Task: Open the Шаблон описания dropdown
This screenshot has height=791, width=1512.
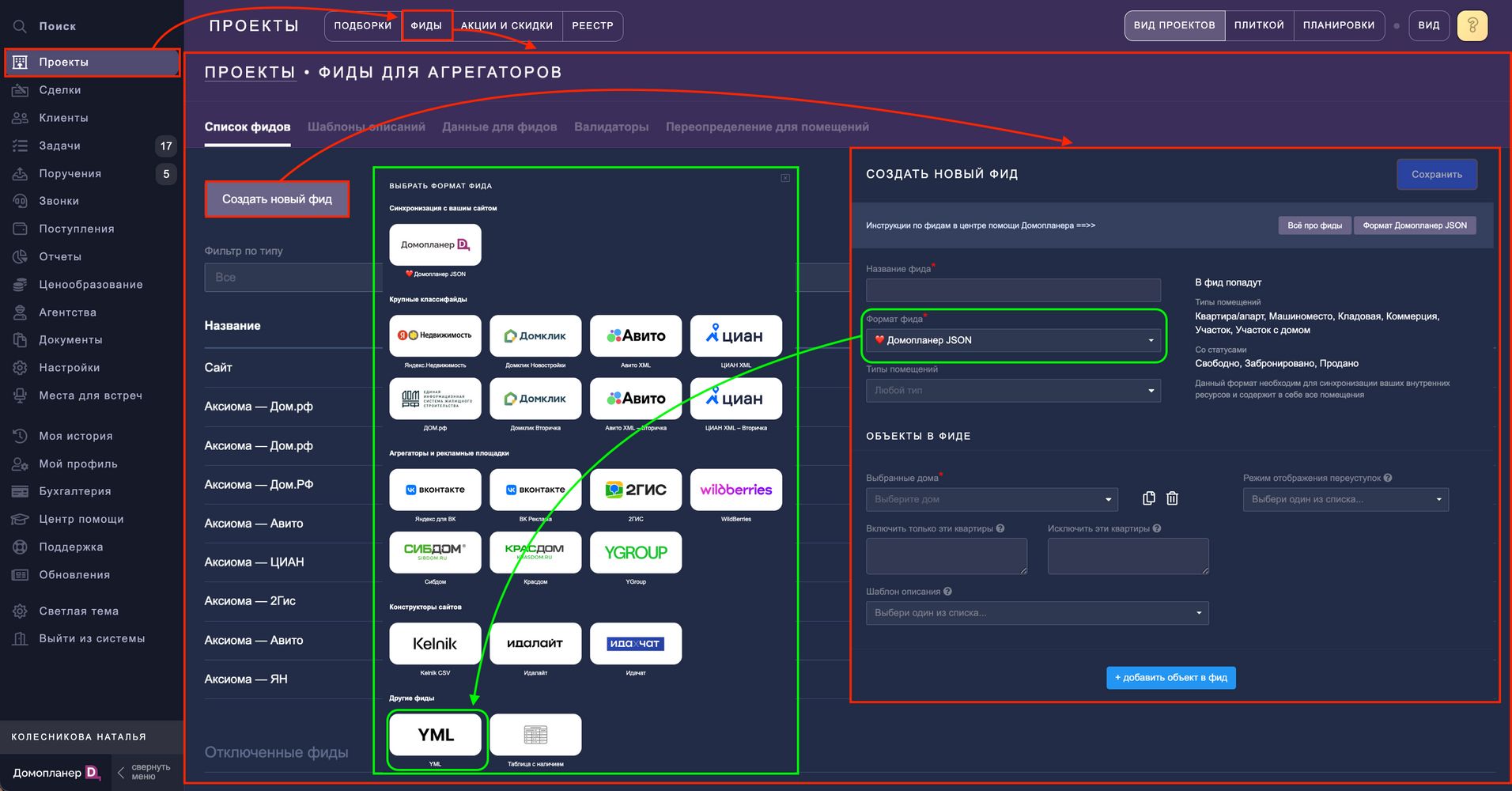Action: (1037, 613)
